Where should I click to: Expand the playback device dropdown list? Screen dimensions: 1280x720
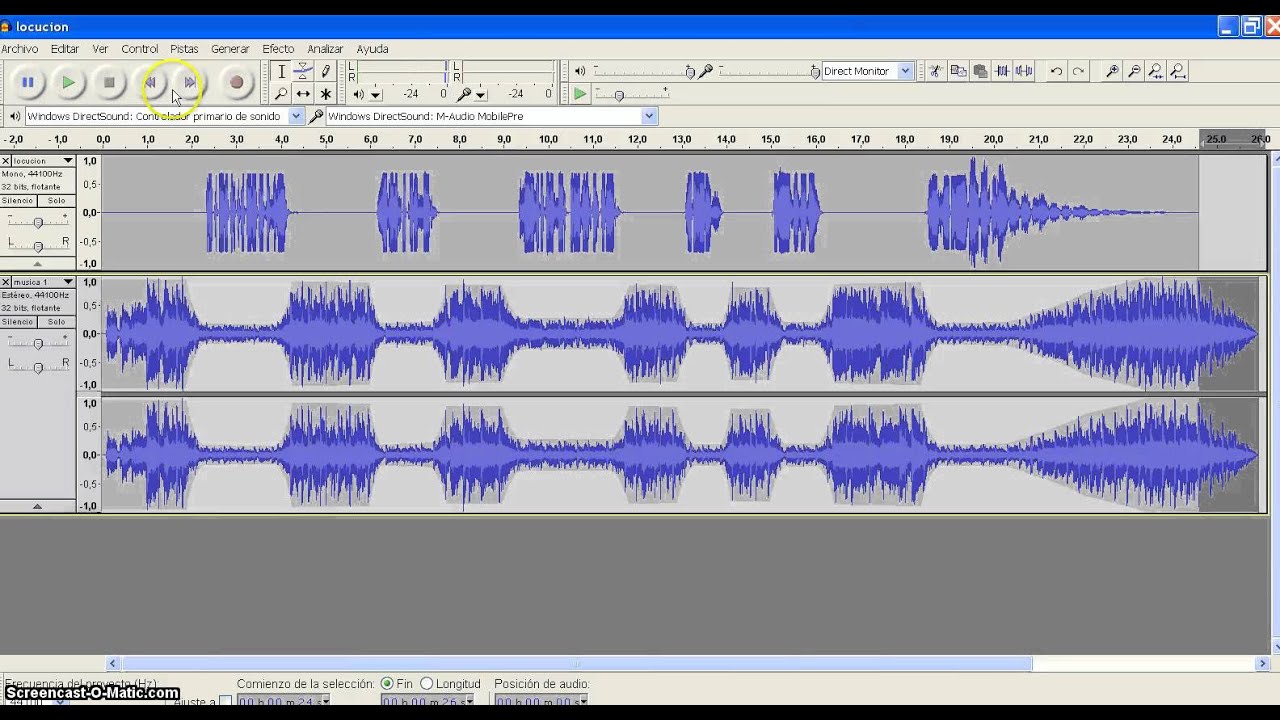pos(295,116)
